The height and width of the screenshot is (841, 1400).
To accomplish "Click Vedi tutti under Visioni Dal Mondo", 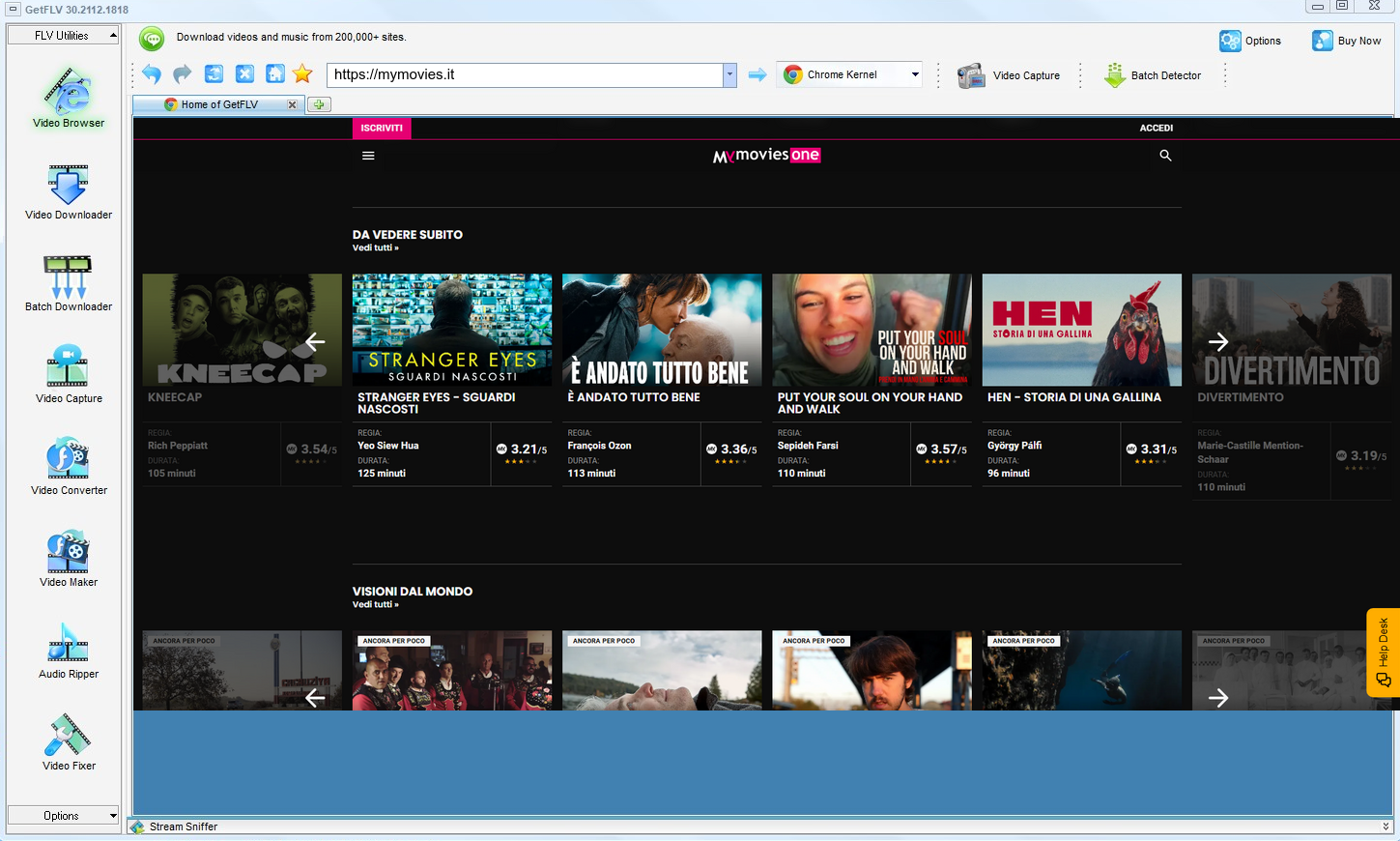I will (375, 604).
